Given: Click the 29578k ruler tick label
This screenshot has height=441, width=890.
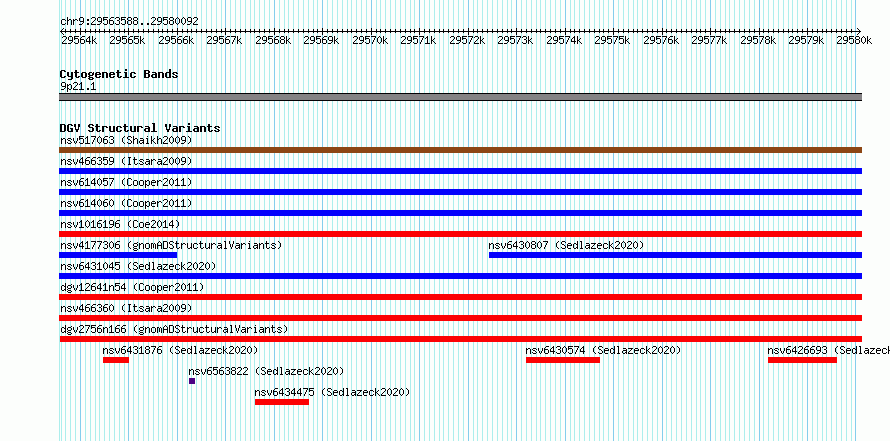Looking at the screenshot, I should point(758,40).
